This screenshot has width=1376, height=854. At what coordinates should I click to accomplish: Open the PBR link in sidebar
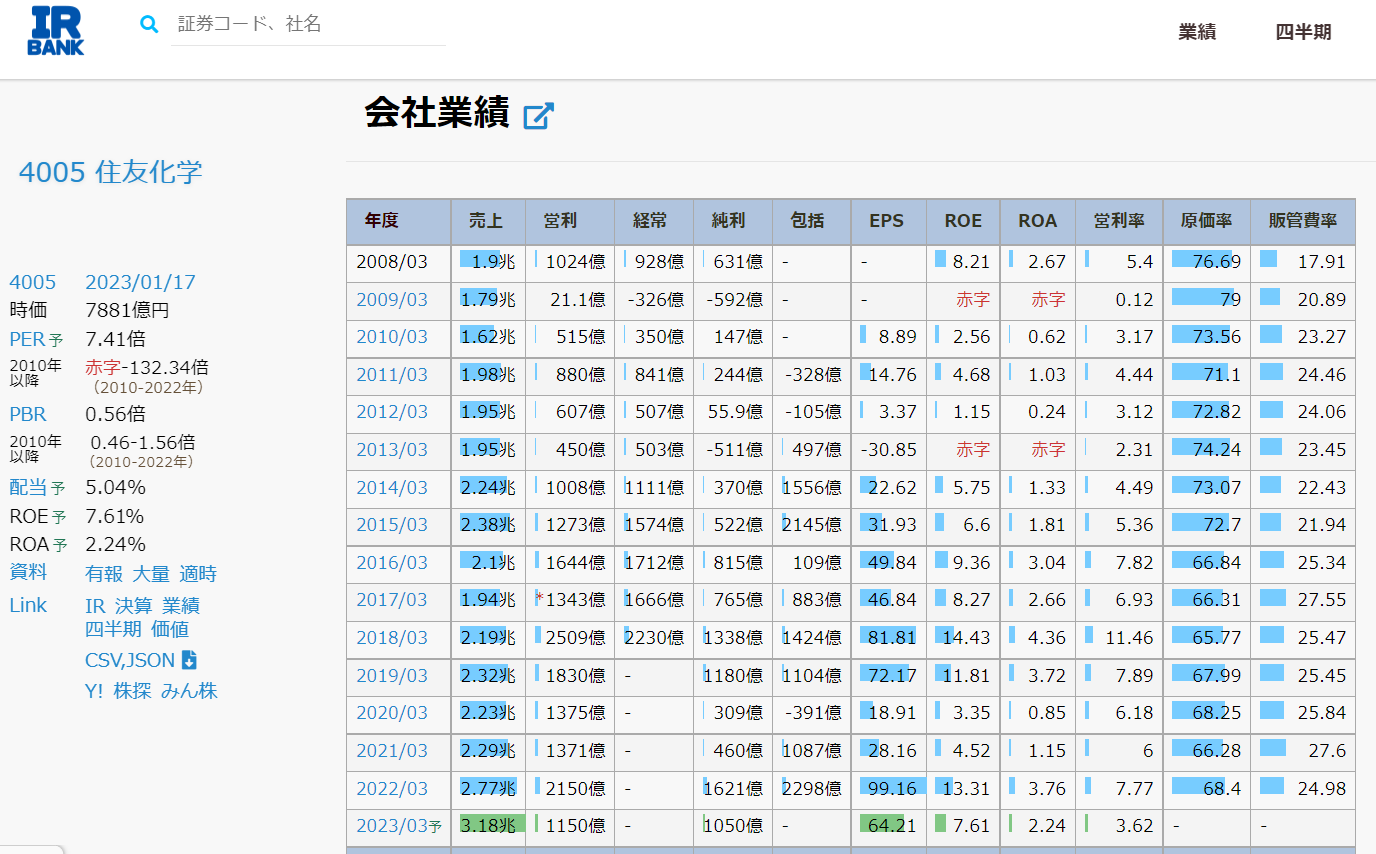[x=28, y=414]
